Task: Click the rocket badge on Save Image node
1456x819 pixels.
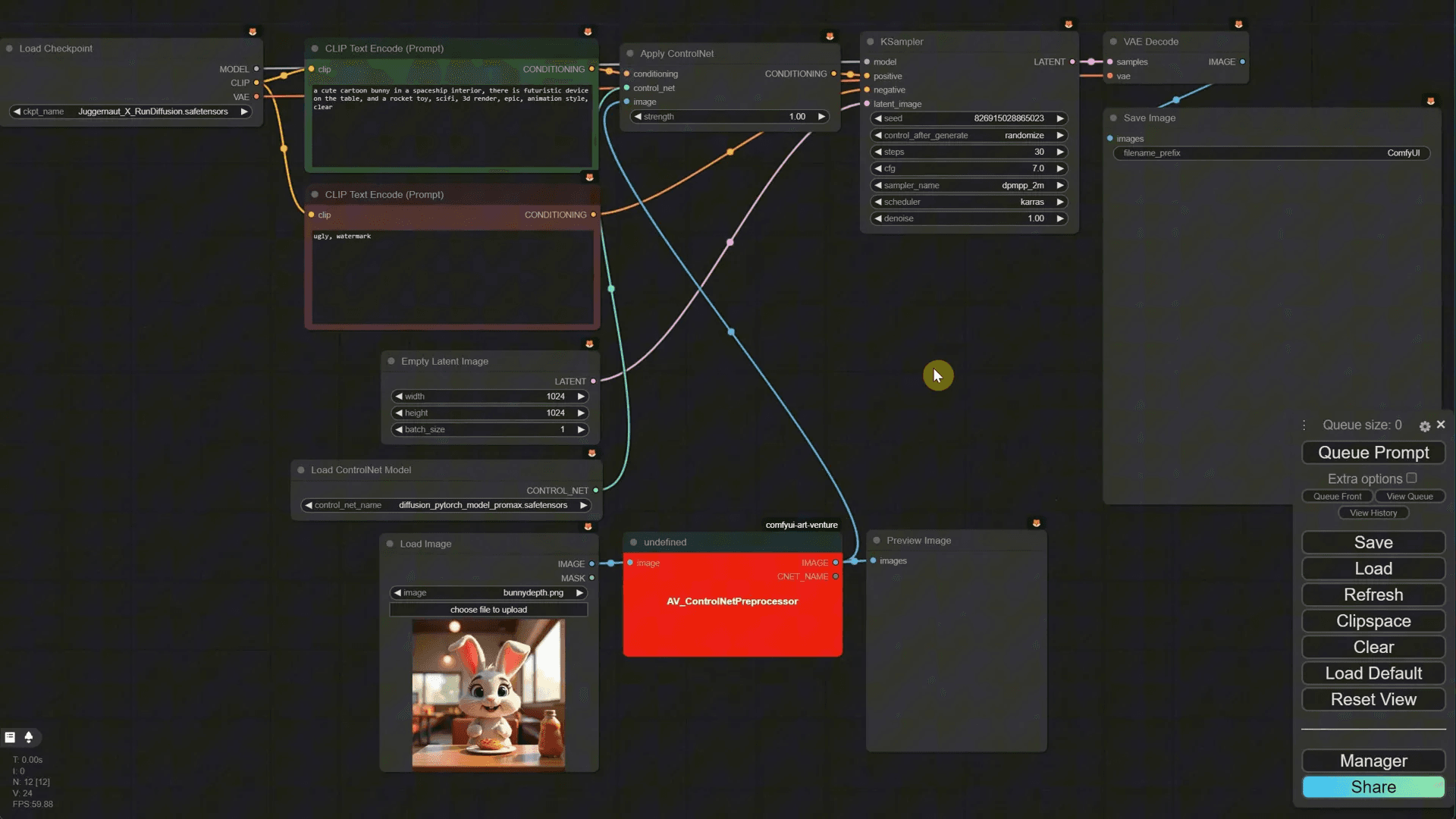Action: click(1430, 100)
